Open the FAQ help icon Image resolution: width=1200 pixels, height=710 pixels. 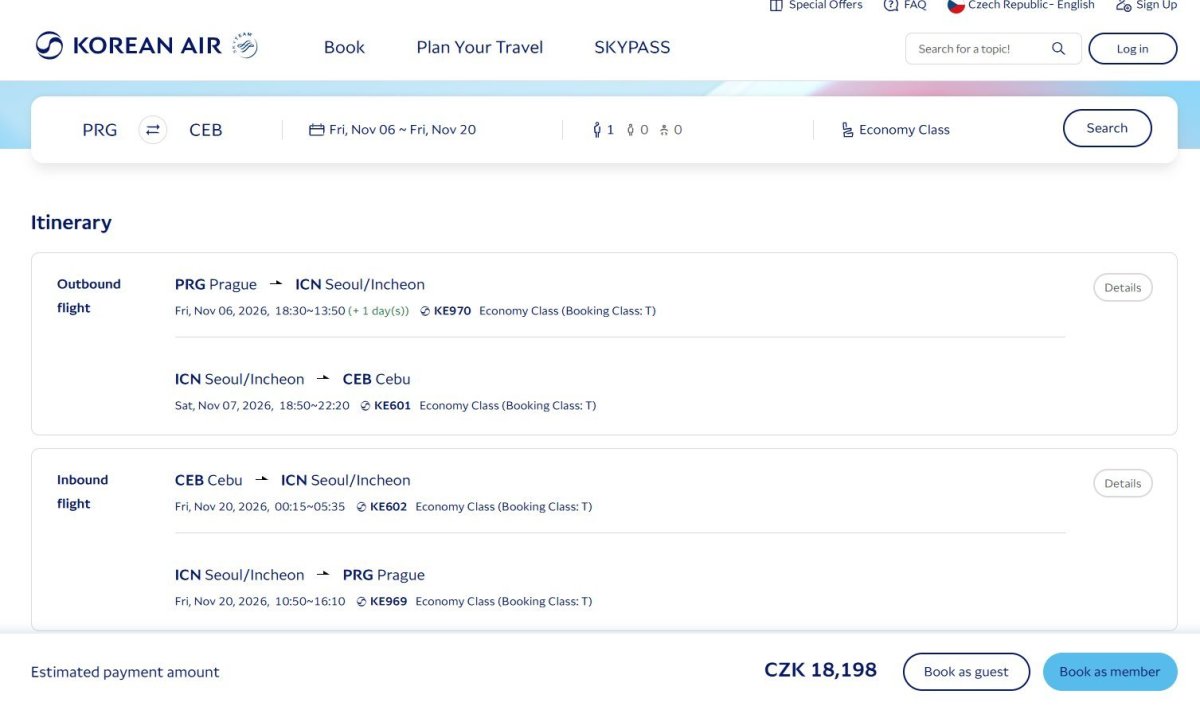coord(891,5)
